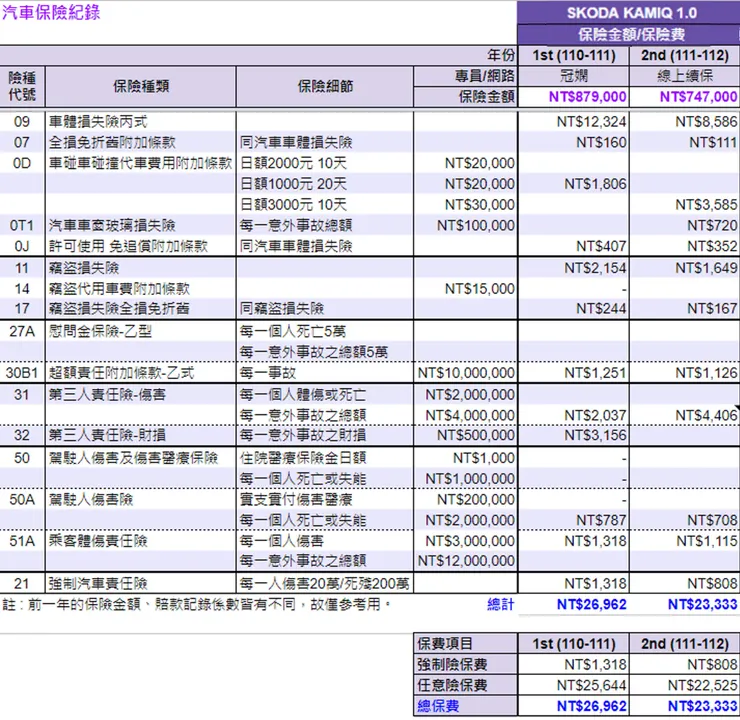
Task: Click the 汽車車窗玻璃損失險 cell
Action: tap(141, 226)
